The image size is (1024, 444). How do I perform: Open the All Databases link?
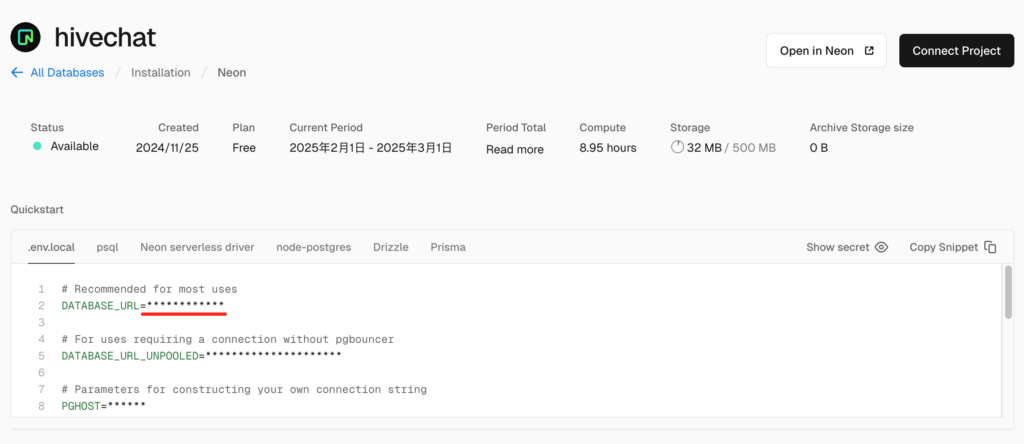67,73
